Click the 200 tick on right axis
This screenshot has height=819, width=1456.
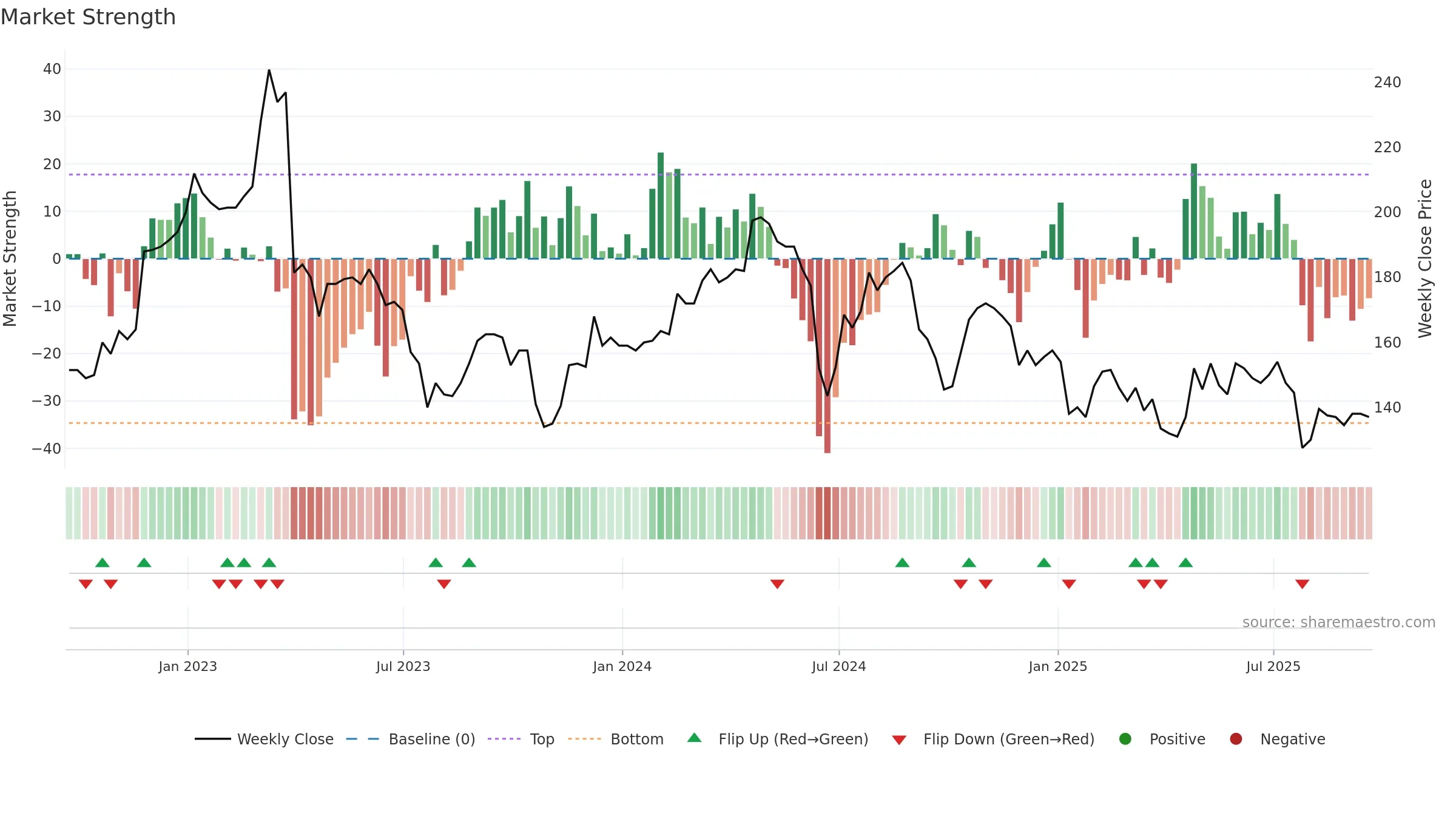click(x=1387, y=212)
